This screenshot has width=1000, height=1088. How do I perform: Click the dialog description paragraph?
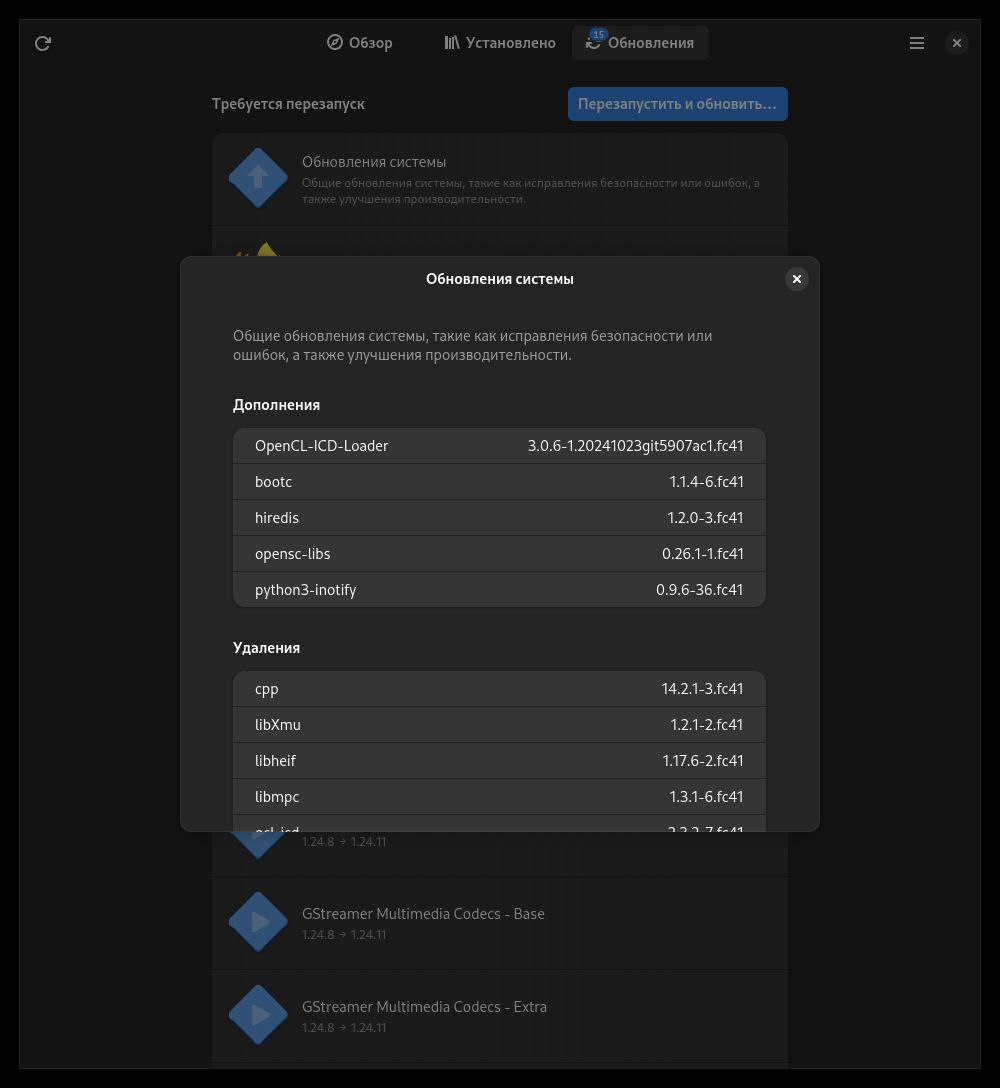(x=473, y=346)
